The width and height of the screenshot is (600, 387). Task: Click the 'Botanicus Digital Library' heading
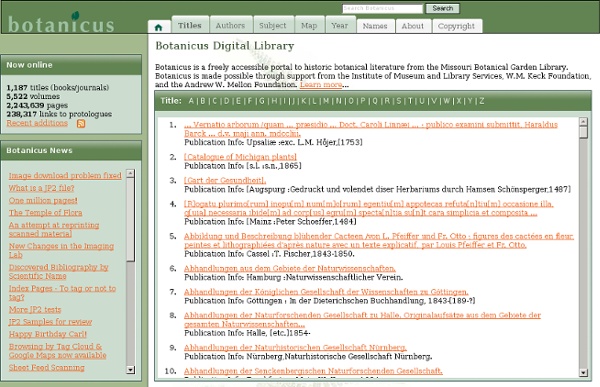pyautogui.click(x=225, y=46)
